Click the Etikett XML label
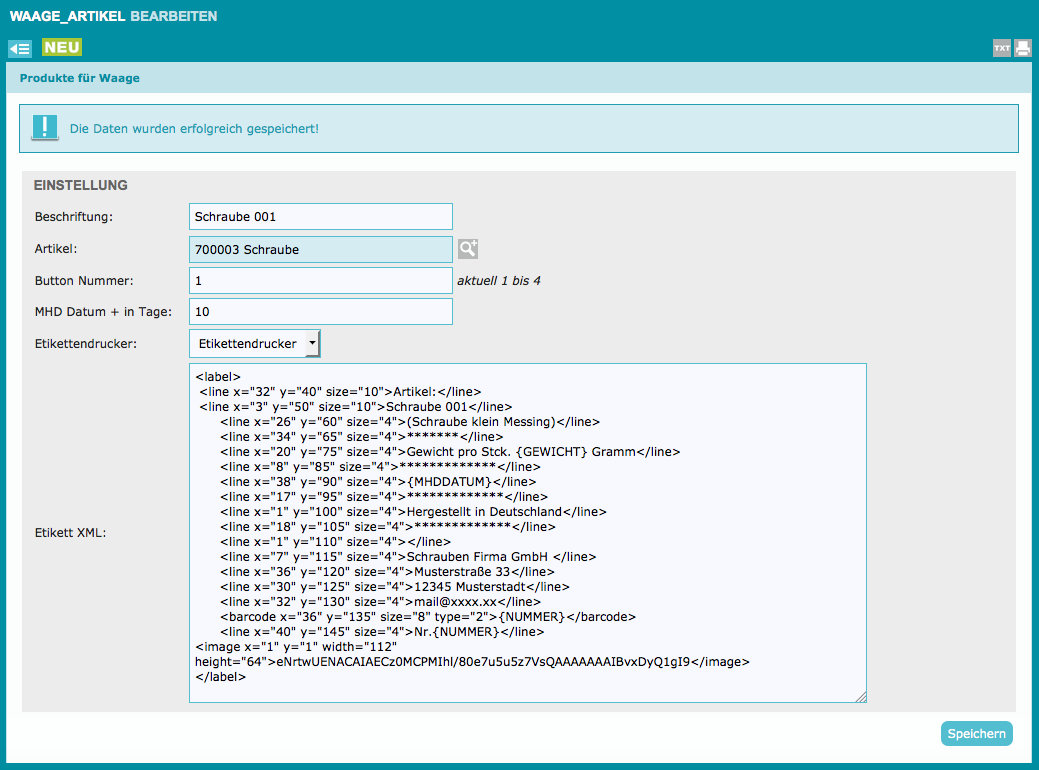The image size is (1039, 770). point(70,533)
